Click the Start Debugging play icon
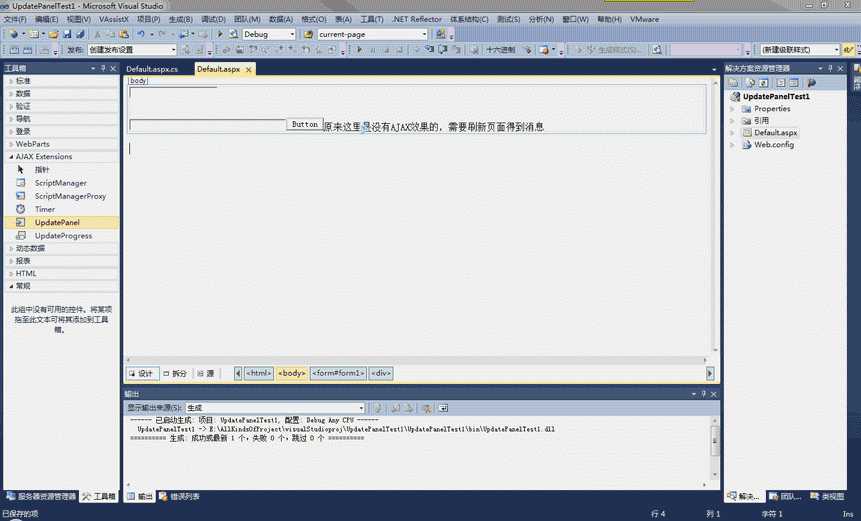Screen dimensions: 861x521 [x=220, y=34]
